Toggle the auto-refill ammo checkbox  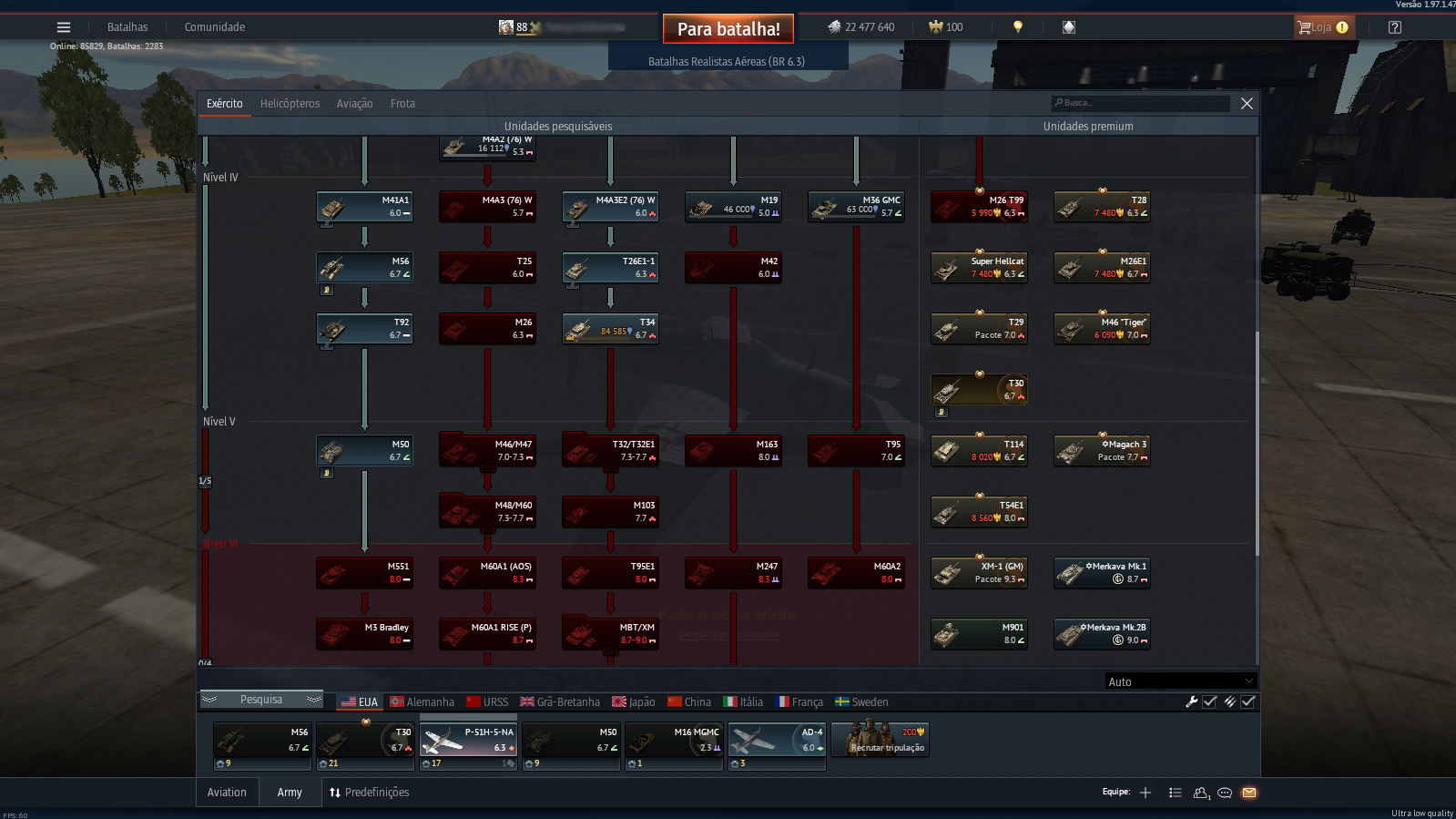pyautogui.click(x=1247, y=701)
